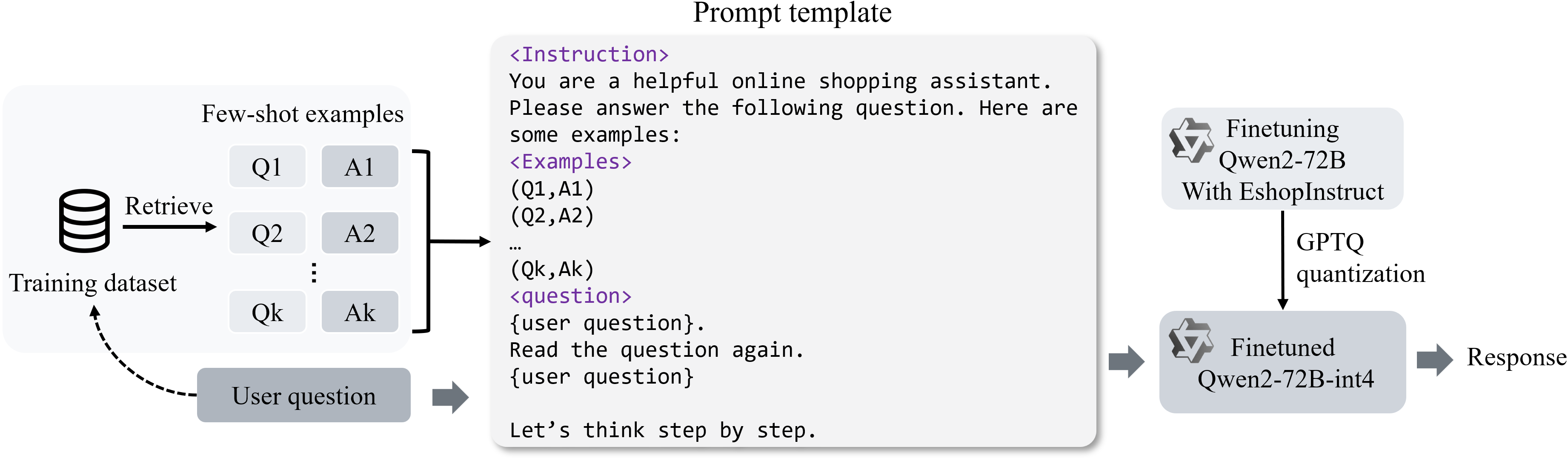Click the <Instruction> tag in the prompt

(x=589, y=55)
